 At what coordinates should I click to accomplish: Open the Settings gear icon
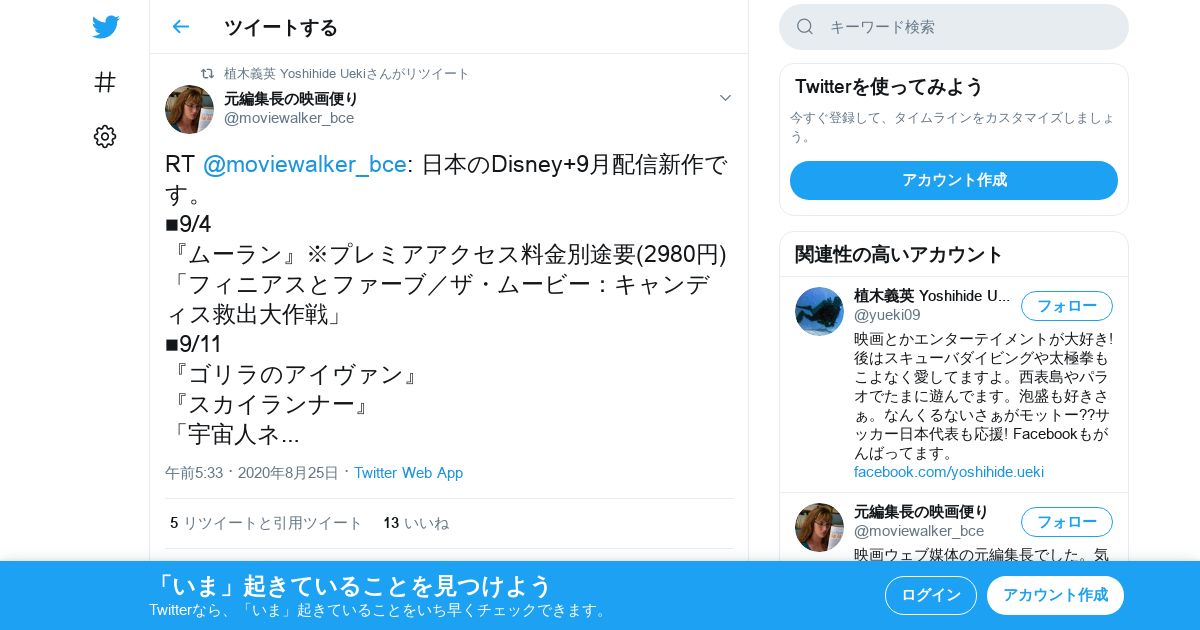105,136
